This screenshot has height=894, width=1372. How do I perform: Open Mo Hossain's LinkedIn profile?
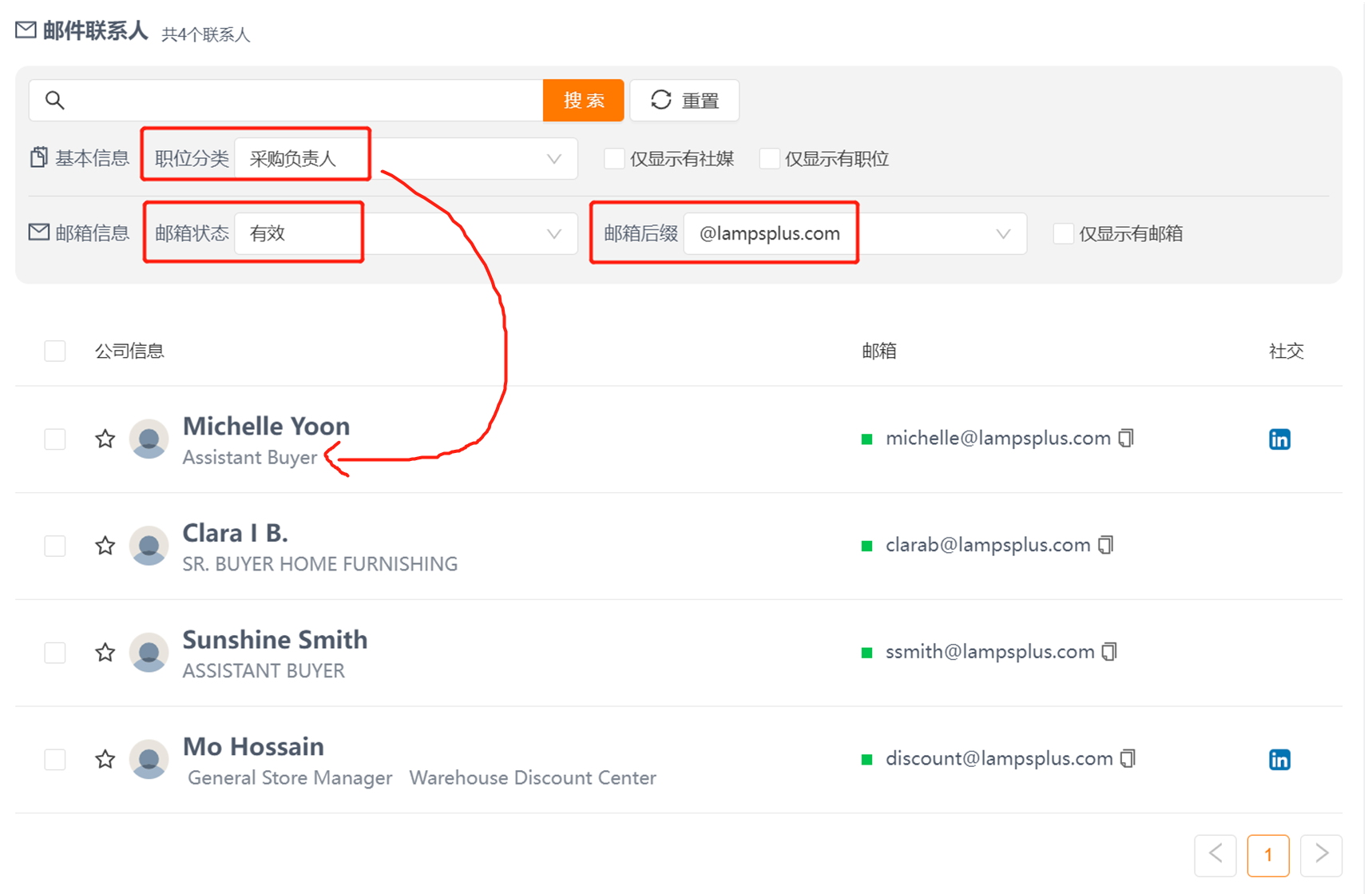[x=1279, y=760]
